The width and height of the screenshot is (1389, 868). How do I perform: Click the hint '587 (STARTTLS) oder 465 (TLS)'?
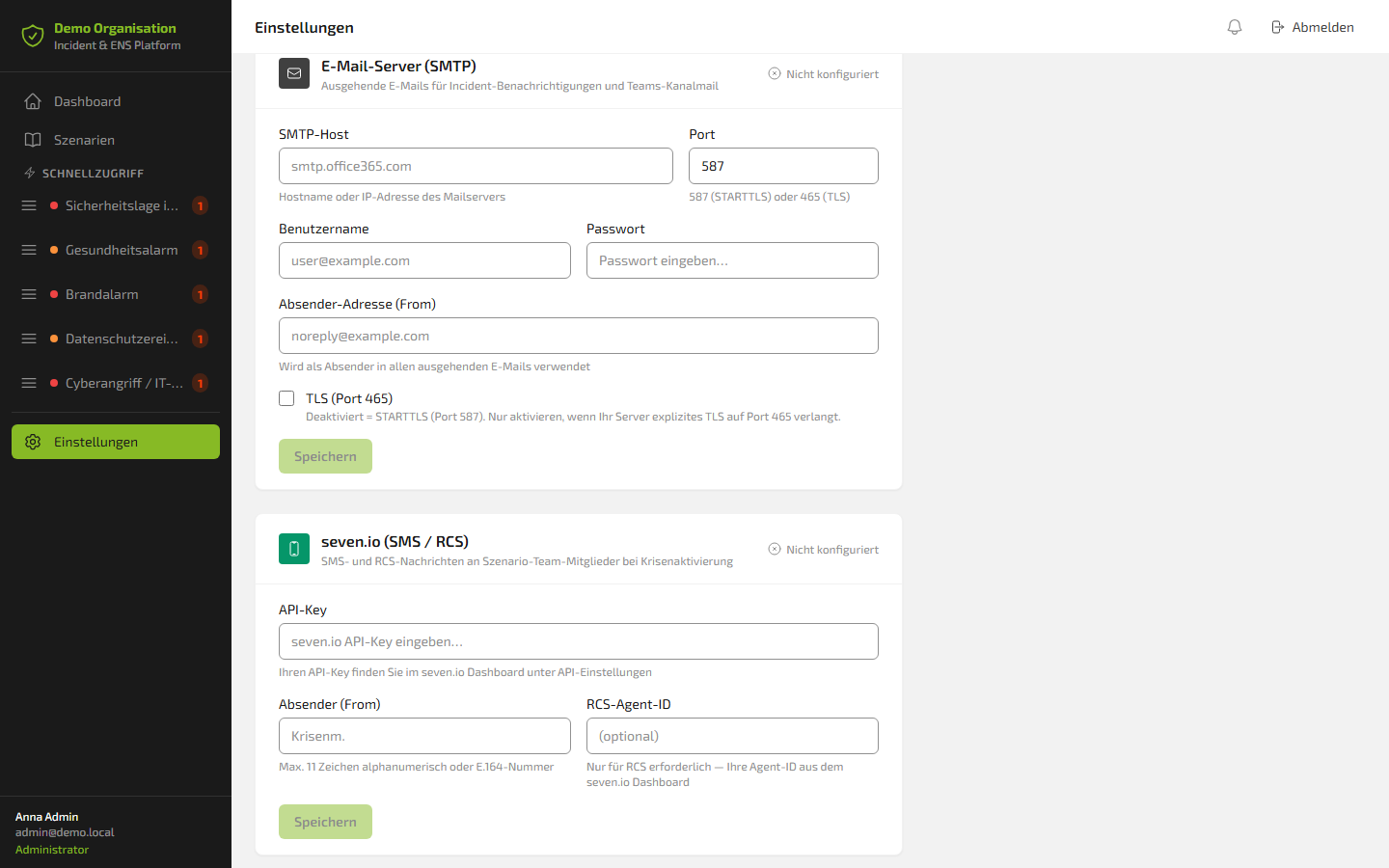tap(770, 197)
